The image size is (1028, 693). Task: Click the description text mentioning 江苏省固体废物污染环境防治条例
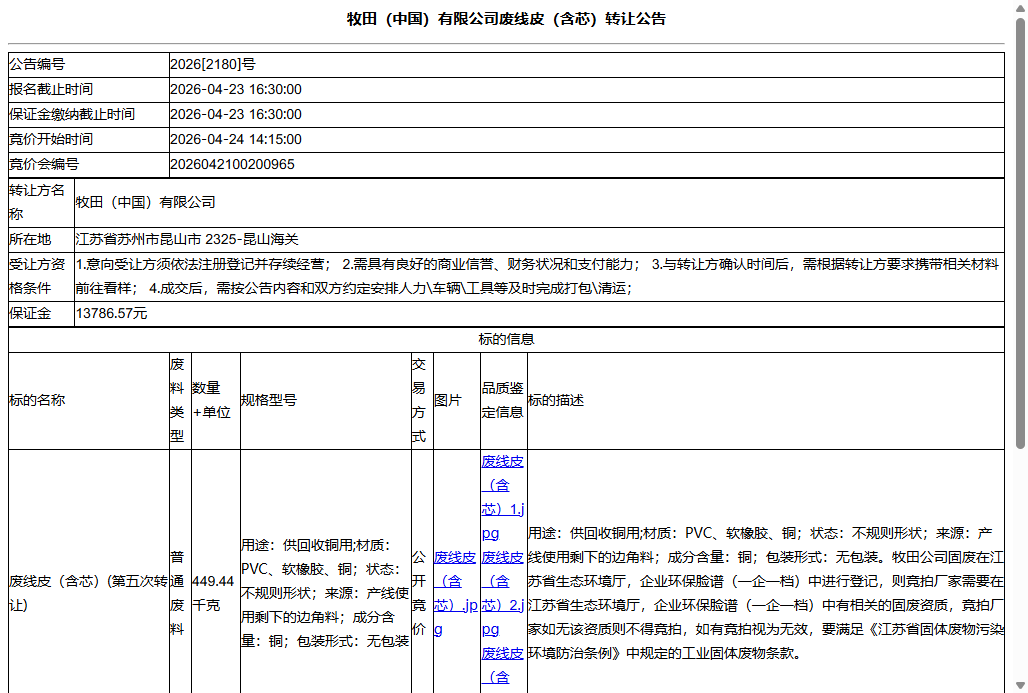point(766,593)
